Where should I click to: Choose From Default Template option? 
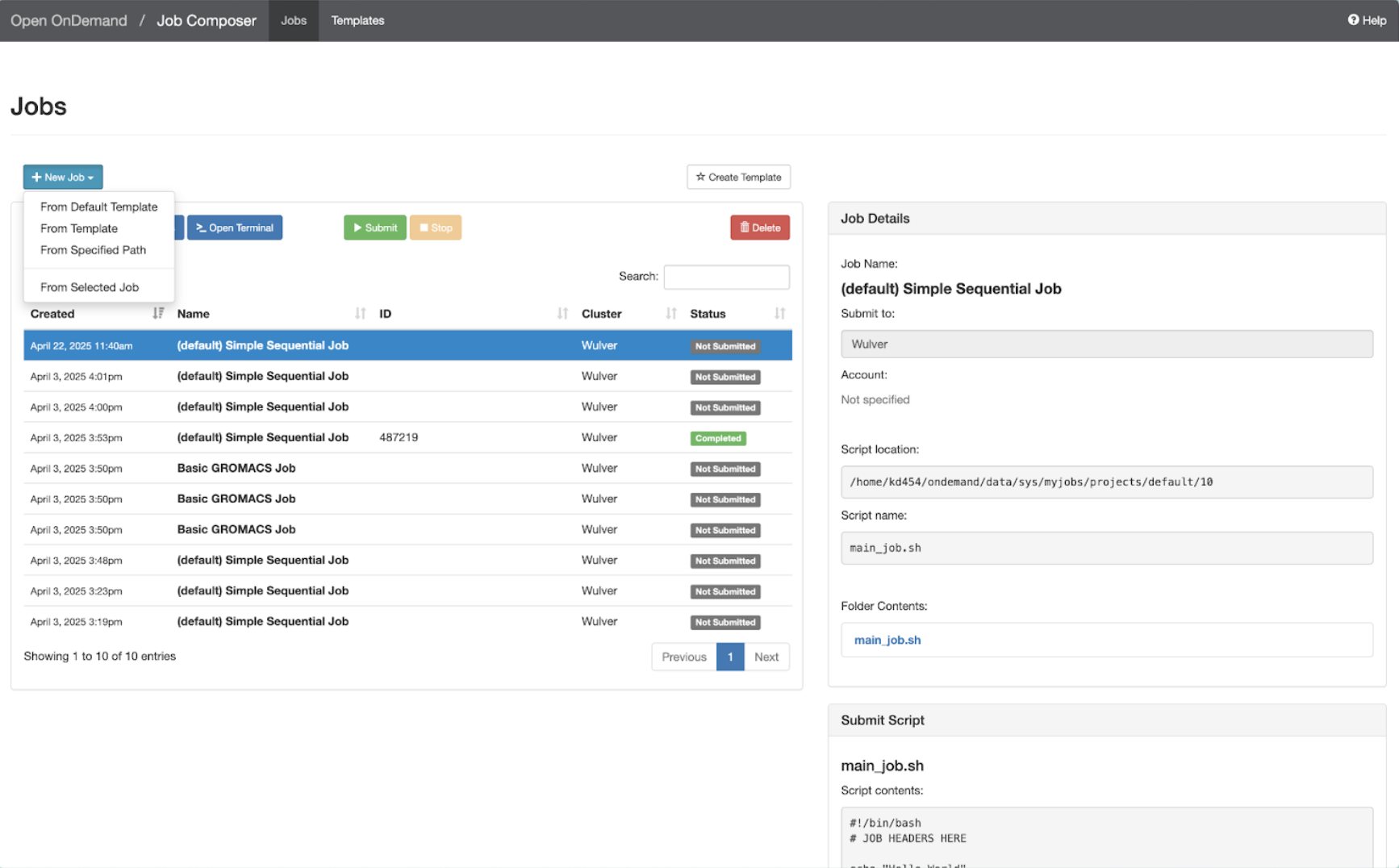coord(99,207)
